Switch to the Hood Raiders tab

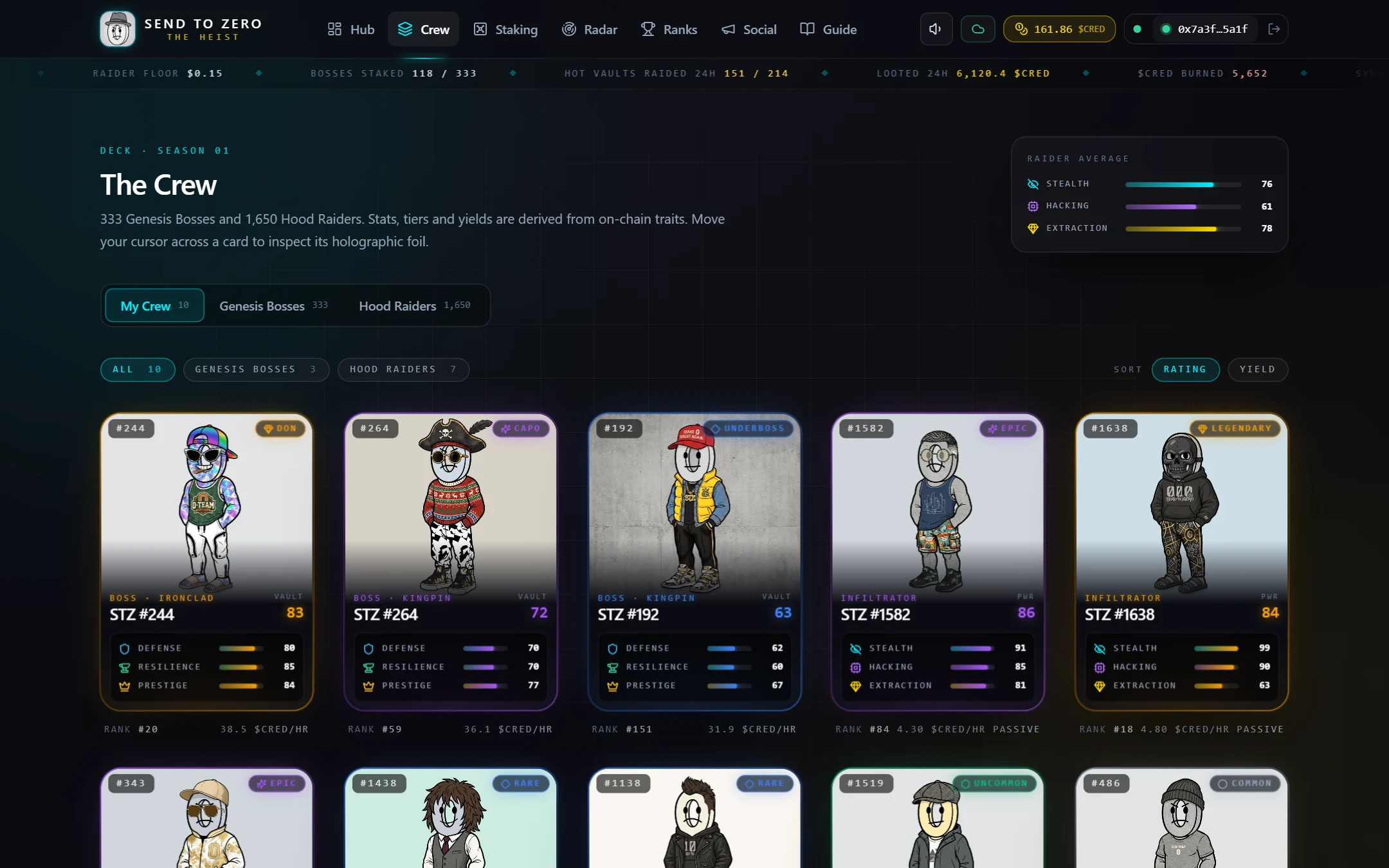[414, 305]
